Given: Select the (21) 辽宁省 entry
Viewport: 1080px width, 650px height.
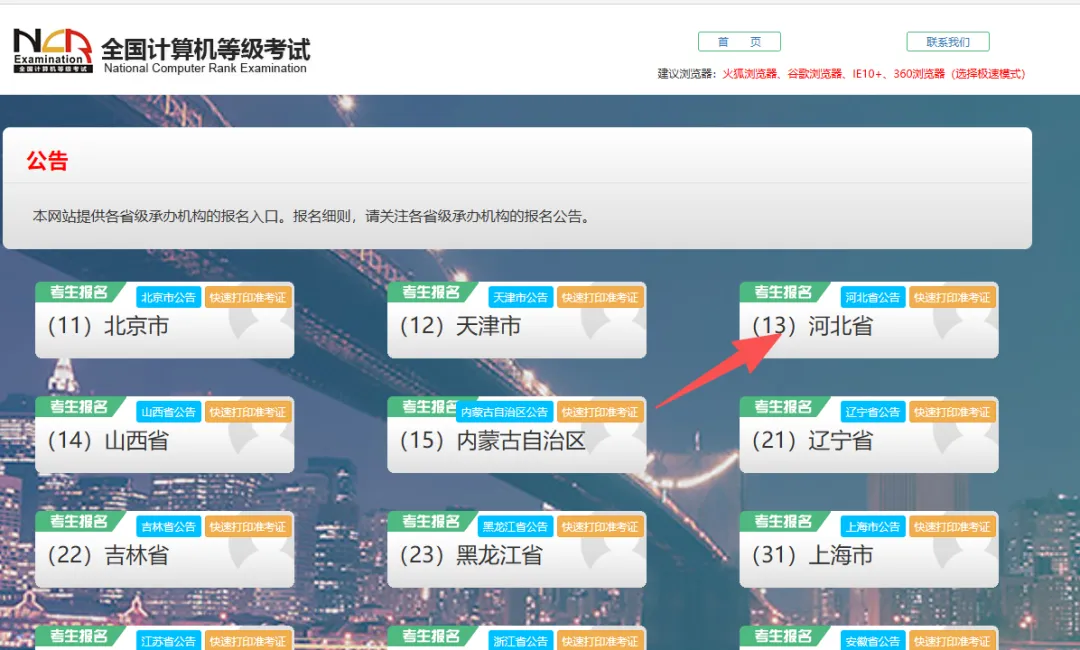Looking at the screenshot, I should (x=813, y=441).
